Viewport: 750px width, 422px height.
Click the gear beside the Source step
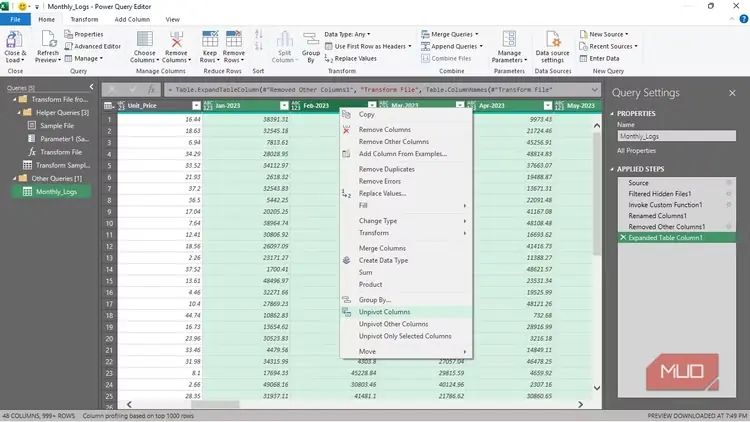(x=728, y=183)
